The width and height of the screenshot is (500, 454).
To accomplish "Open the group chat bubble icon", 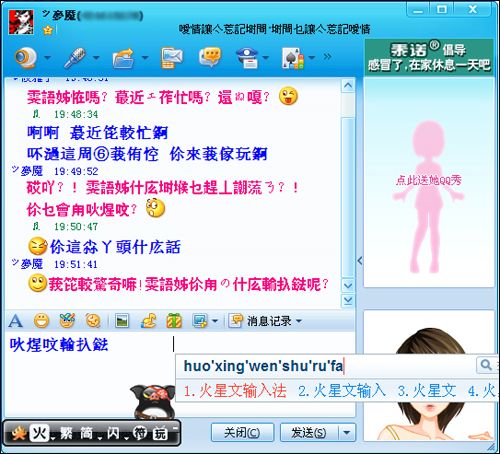I will point(210,57).
